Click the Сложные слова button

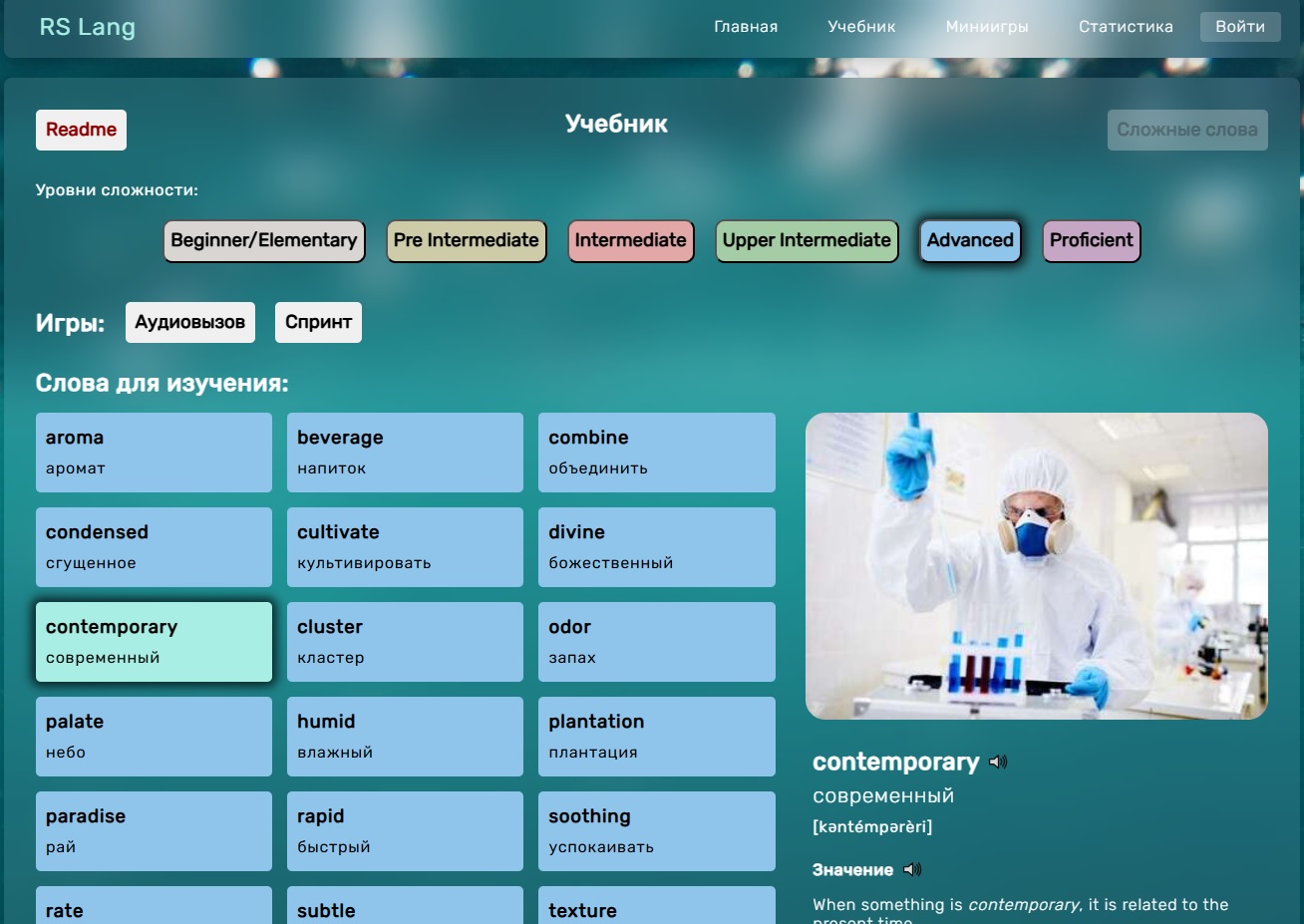pos(1186,130)
